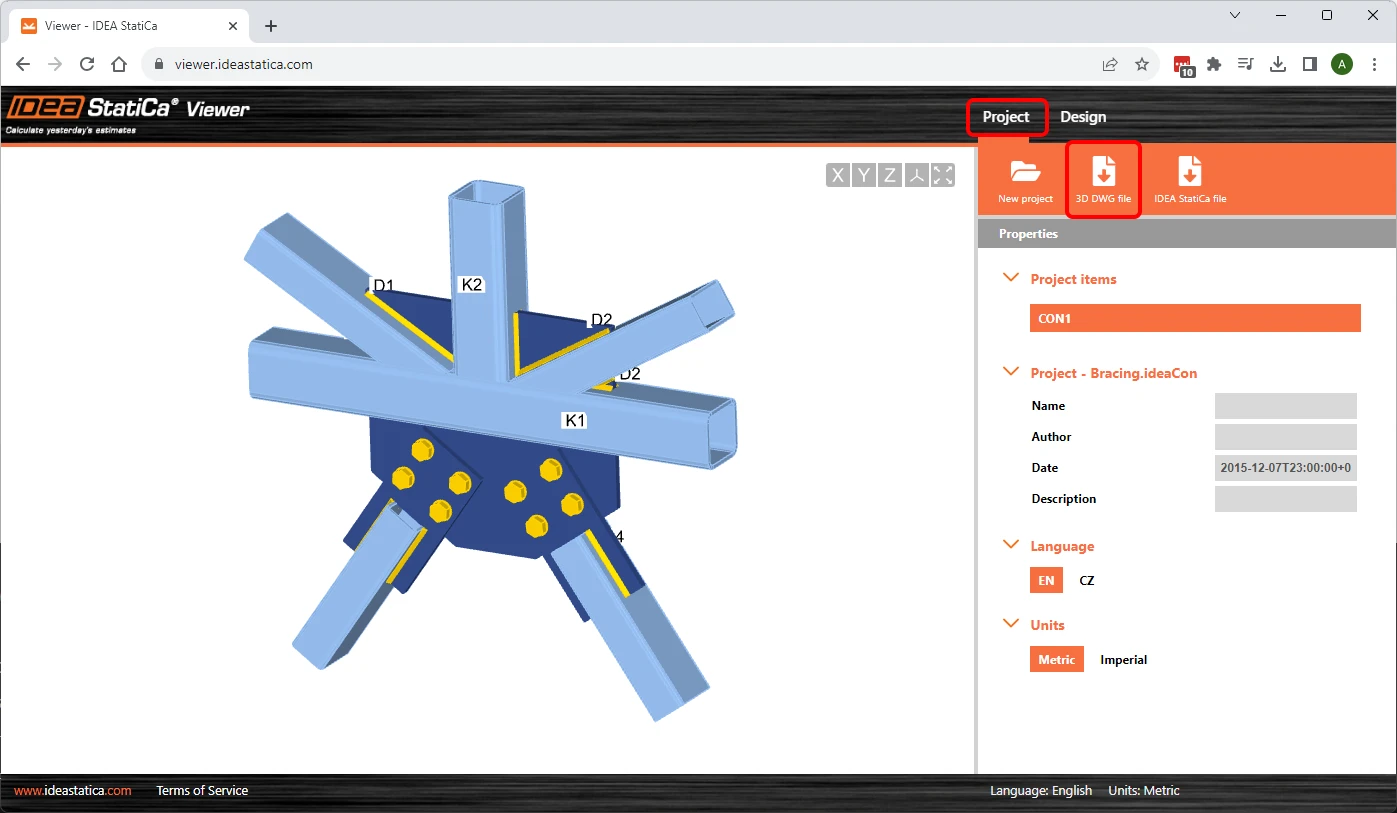
Task: Bookmark this page with star icon
Action: click(x=1142, y=64)
